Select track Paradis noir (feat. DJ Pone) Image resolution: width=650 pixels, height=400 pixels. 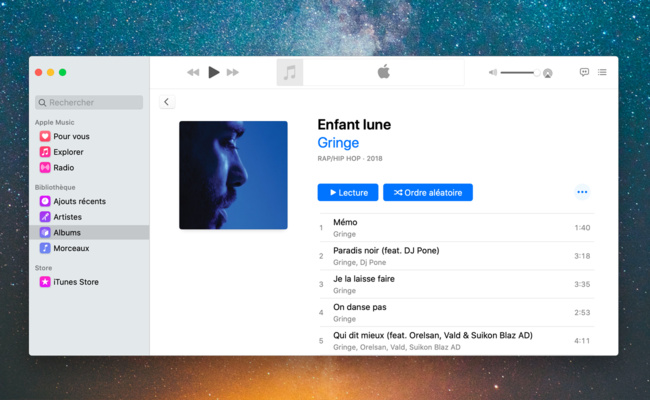tap(456, 256)
